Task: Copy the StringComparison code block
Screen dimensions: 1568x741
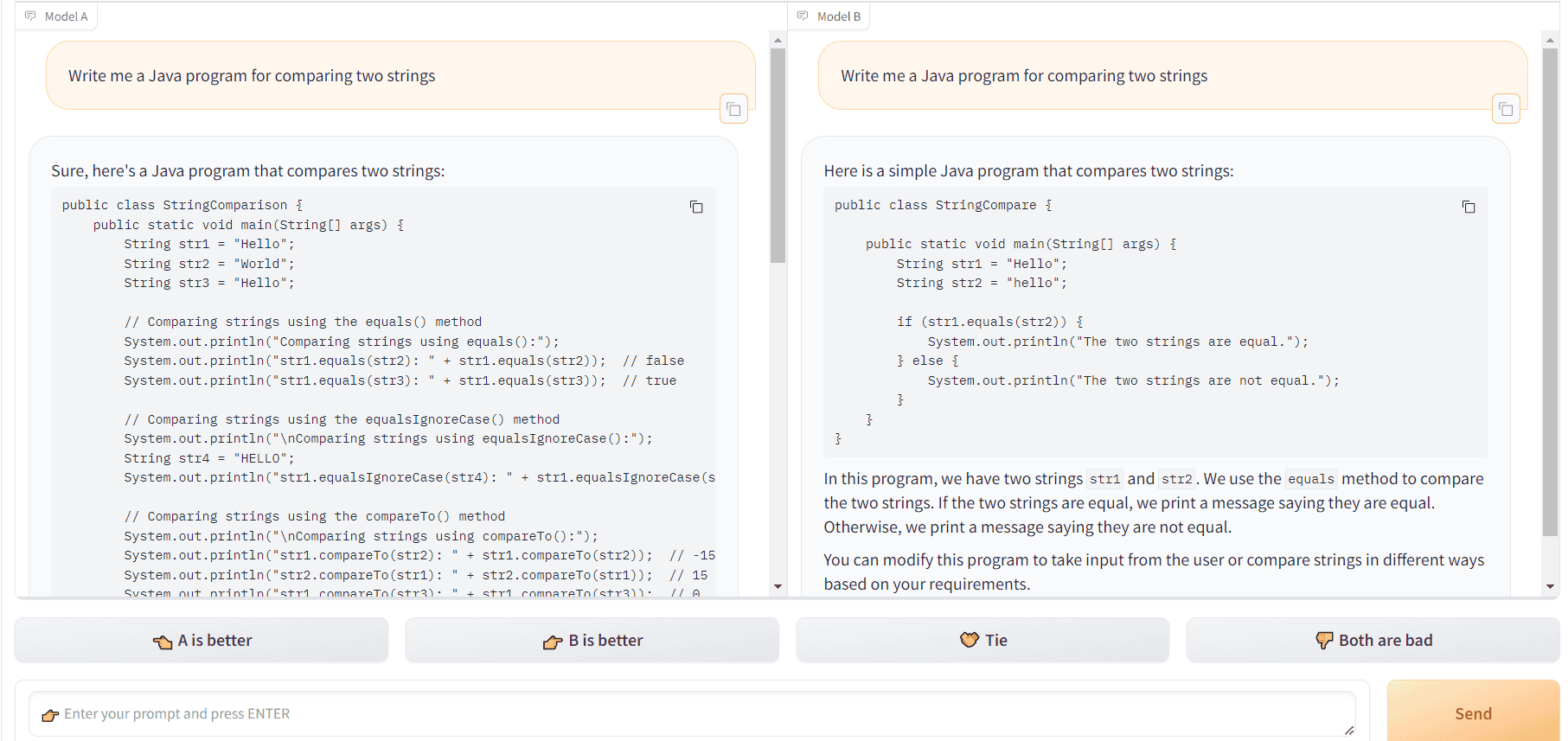Action: 696,207
